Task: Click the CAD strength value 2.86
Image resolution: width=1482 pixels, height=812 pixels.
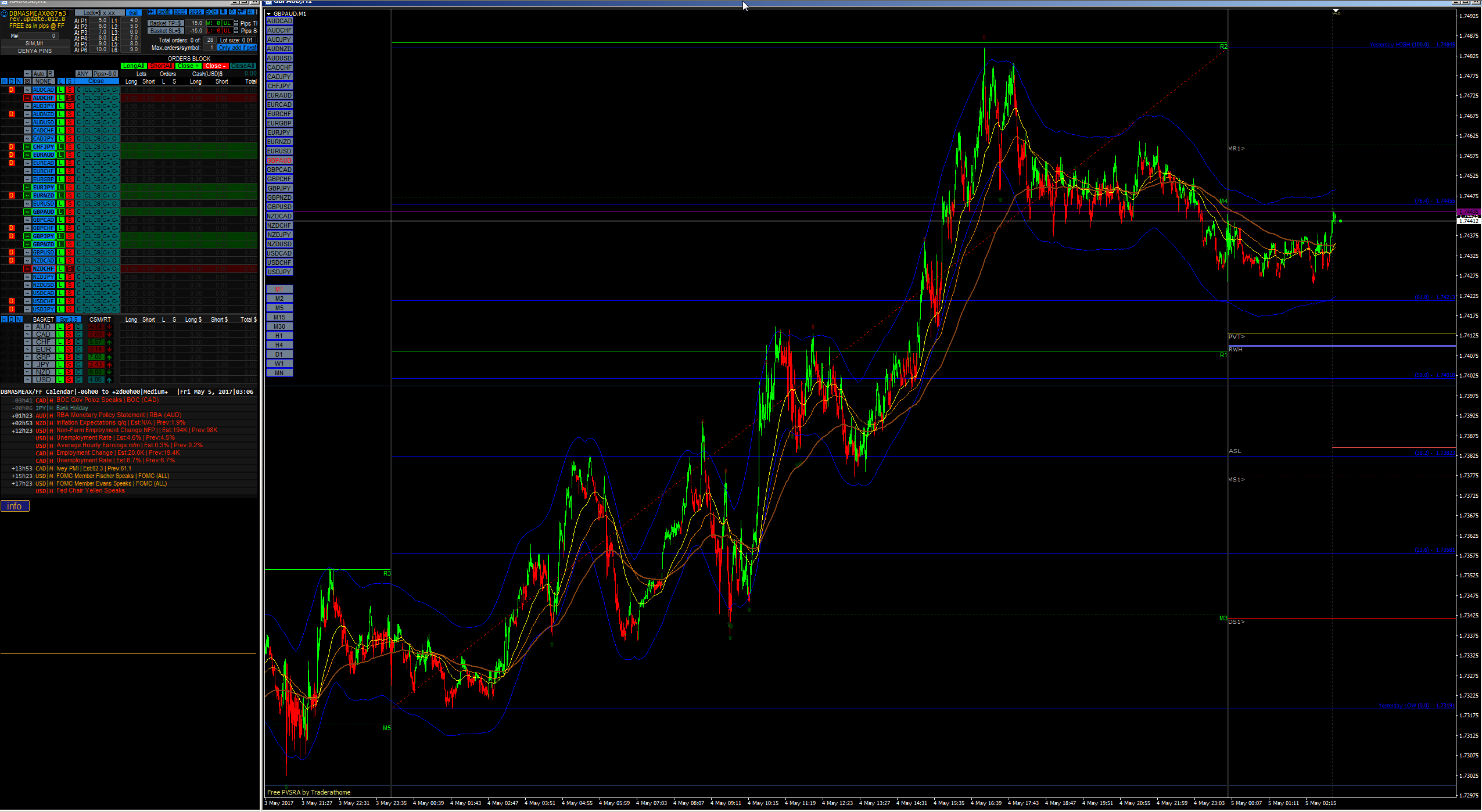Action: click(96, 334)
